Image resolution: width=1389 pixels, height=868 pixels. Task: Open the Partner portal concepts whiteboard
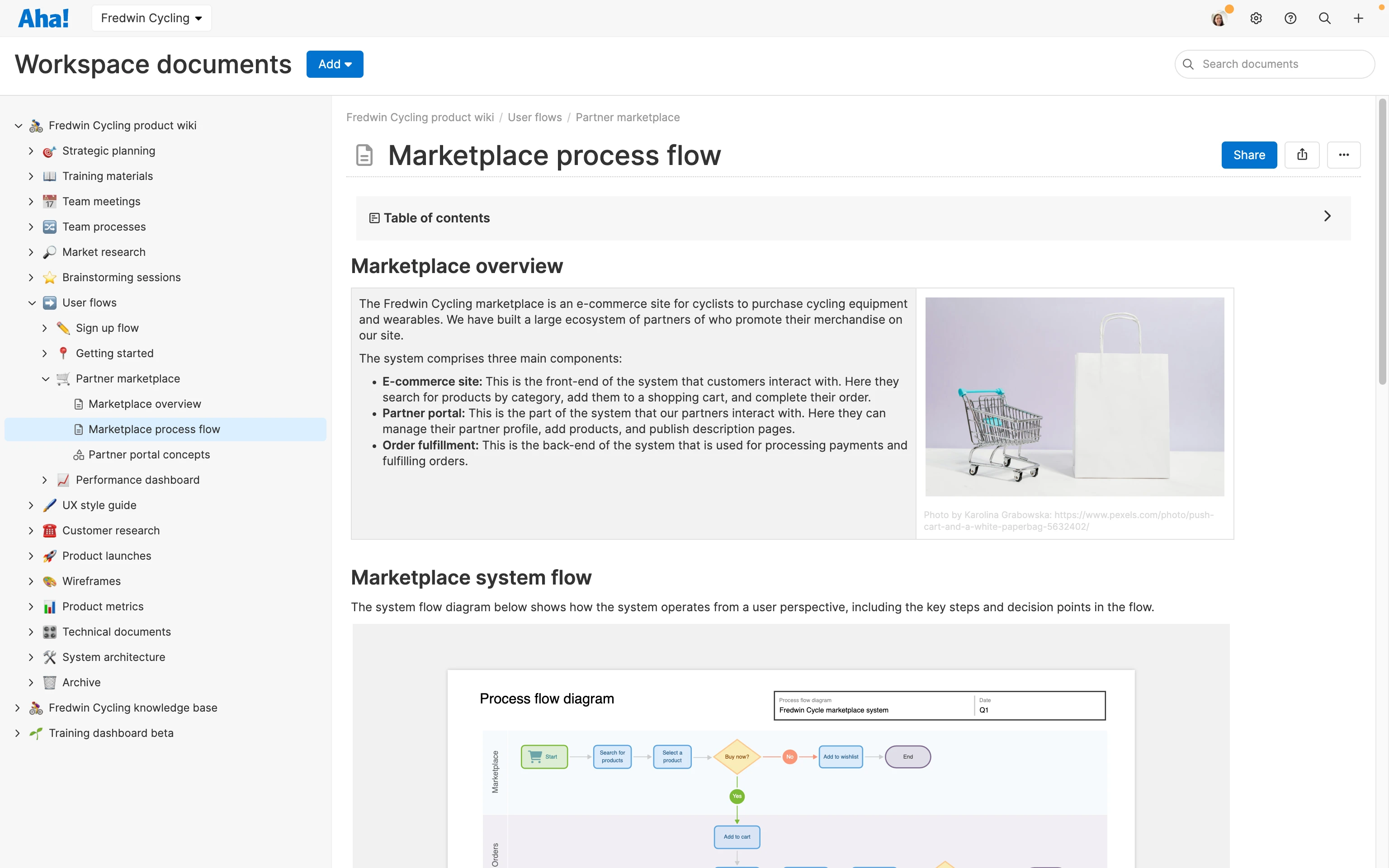149,454
